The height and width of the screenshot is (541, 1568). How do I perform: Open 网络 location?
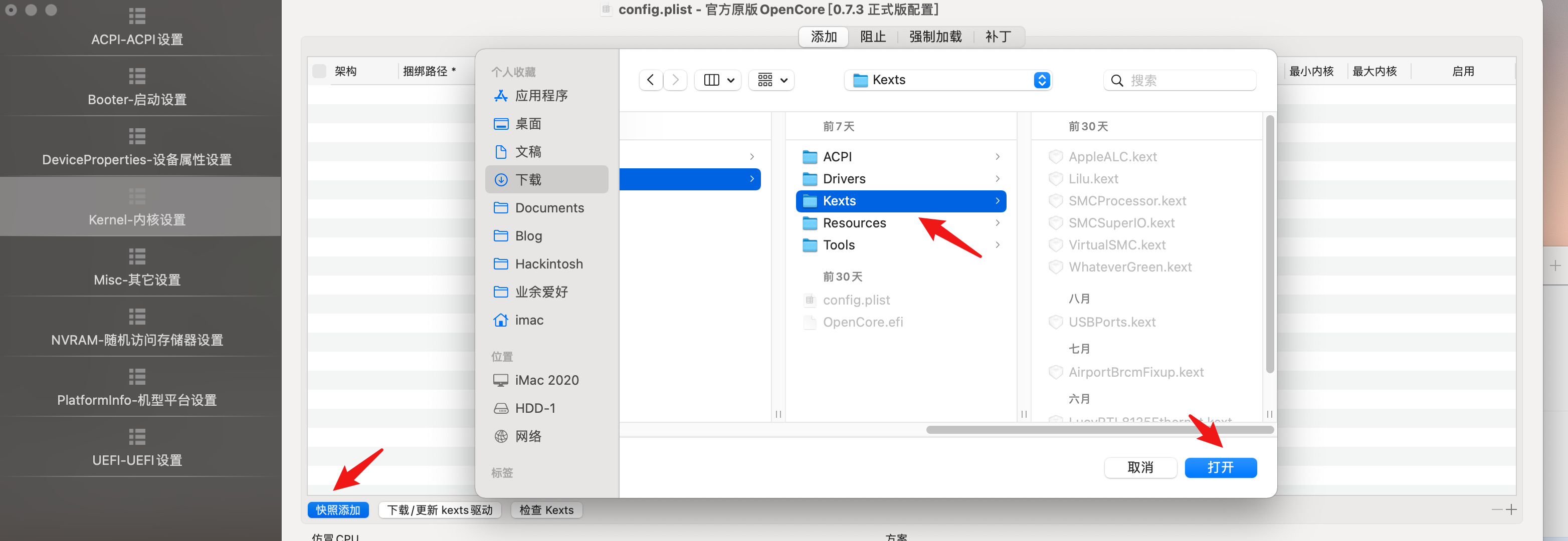546,436
